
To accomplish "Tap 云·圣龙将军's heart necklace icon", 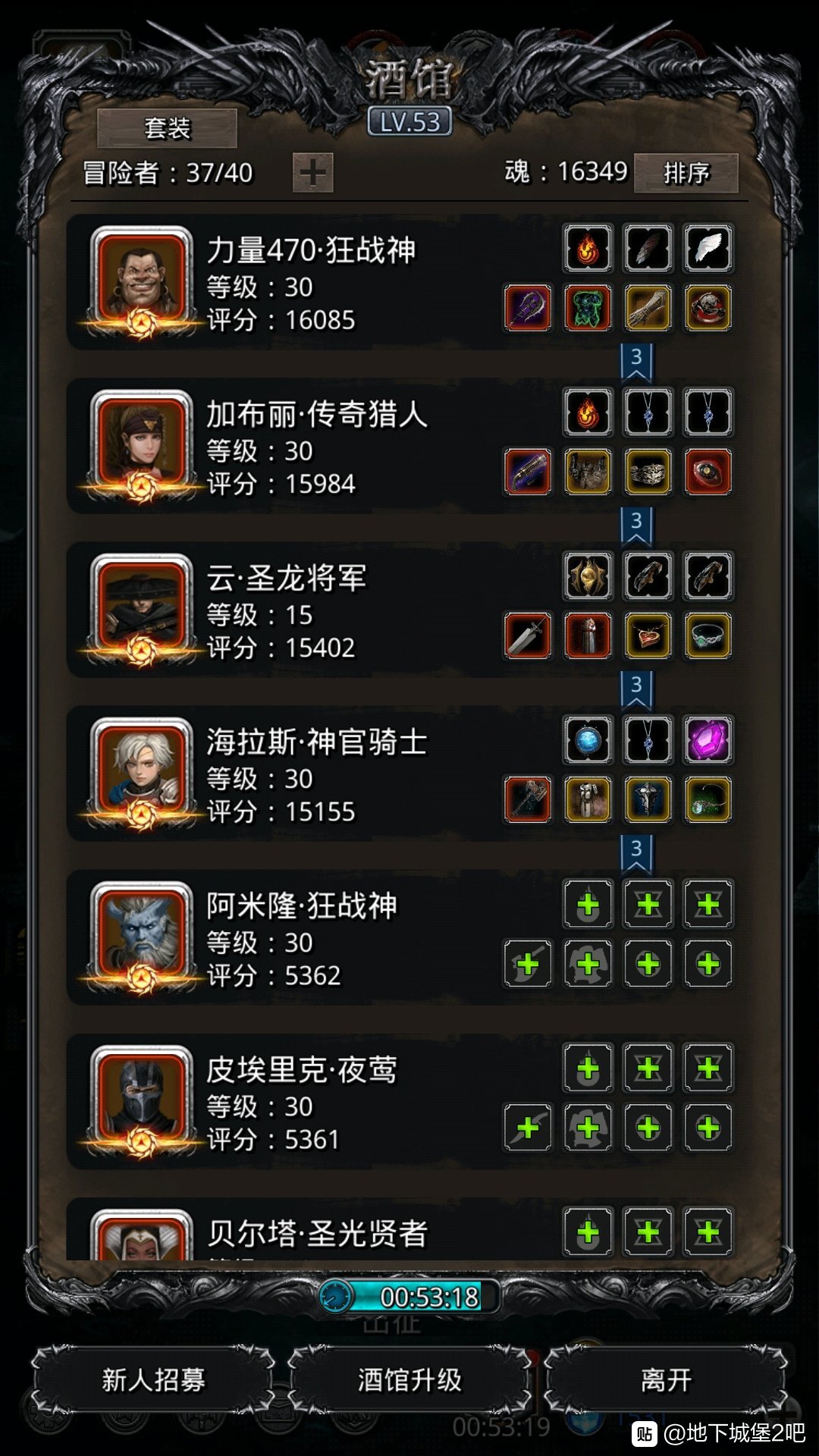I will point(648,635).
